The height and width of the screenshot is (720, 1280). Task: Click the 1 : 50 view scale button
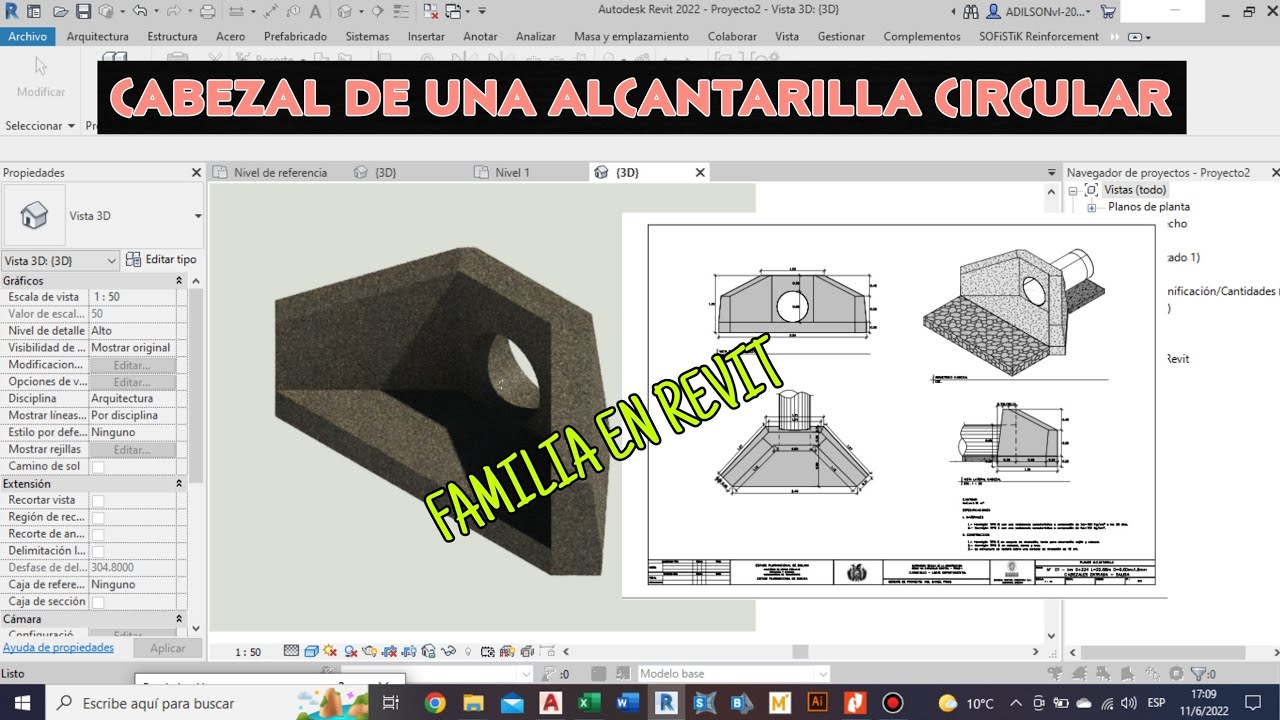[248, 652]
